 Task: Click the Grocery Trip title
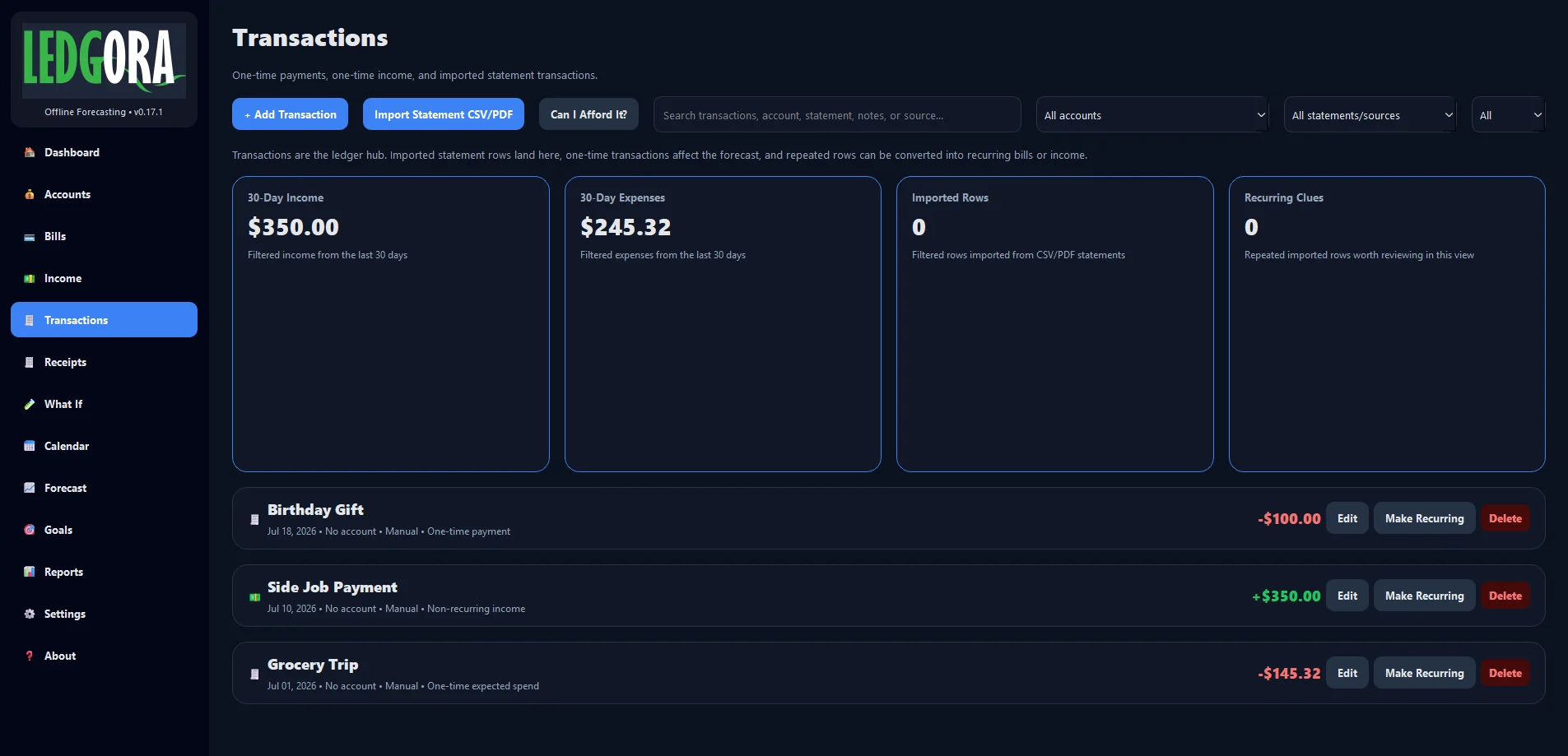313,665
